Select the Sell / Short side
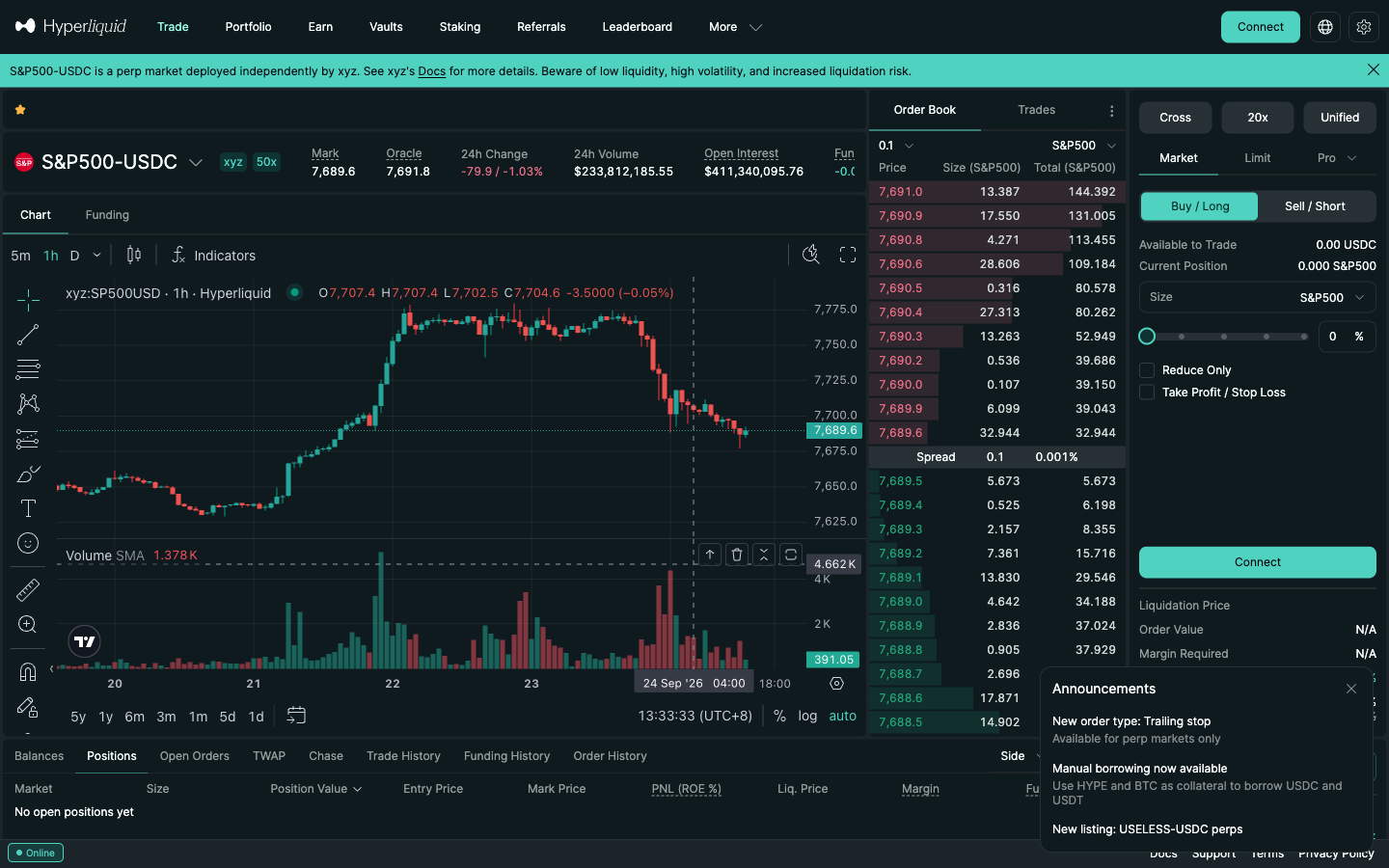 (1315, 206)
